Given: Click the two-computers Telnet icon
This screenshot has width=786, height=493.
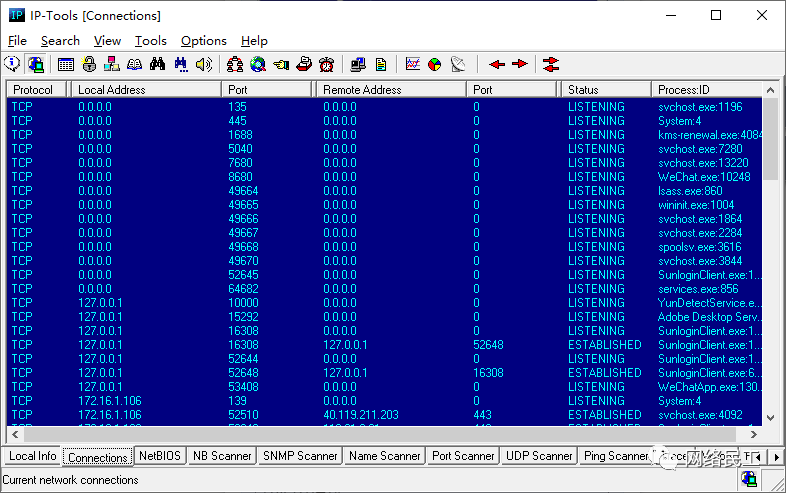Looking at the screenshot, I should [x=358, y=64].
